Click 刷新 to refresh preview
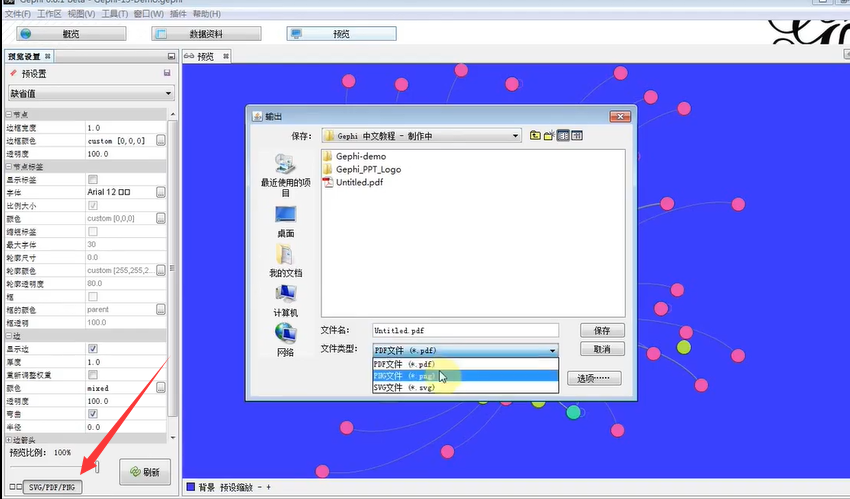850x499 pixels. click(x=145, y=472)
